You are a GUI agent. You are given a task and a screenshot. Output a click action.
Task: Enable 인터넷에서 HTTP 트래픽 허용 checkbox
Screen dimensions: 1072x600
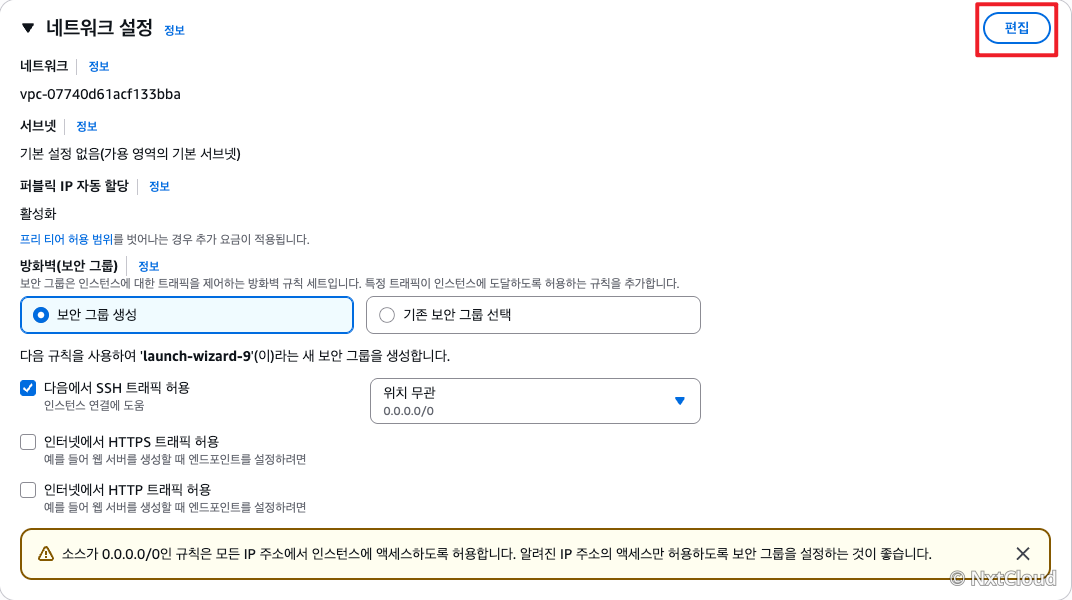click(x=28, y=490)
